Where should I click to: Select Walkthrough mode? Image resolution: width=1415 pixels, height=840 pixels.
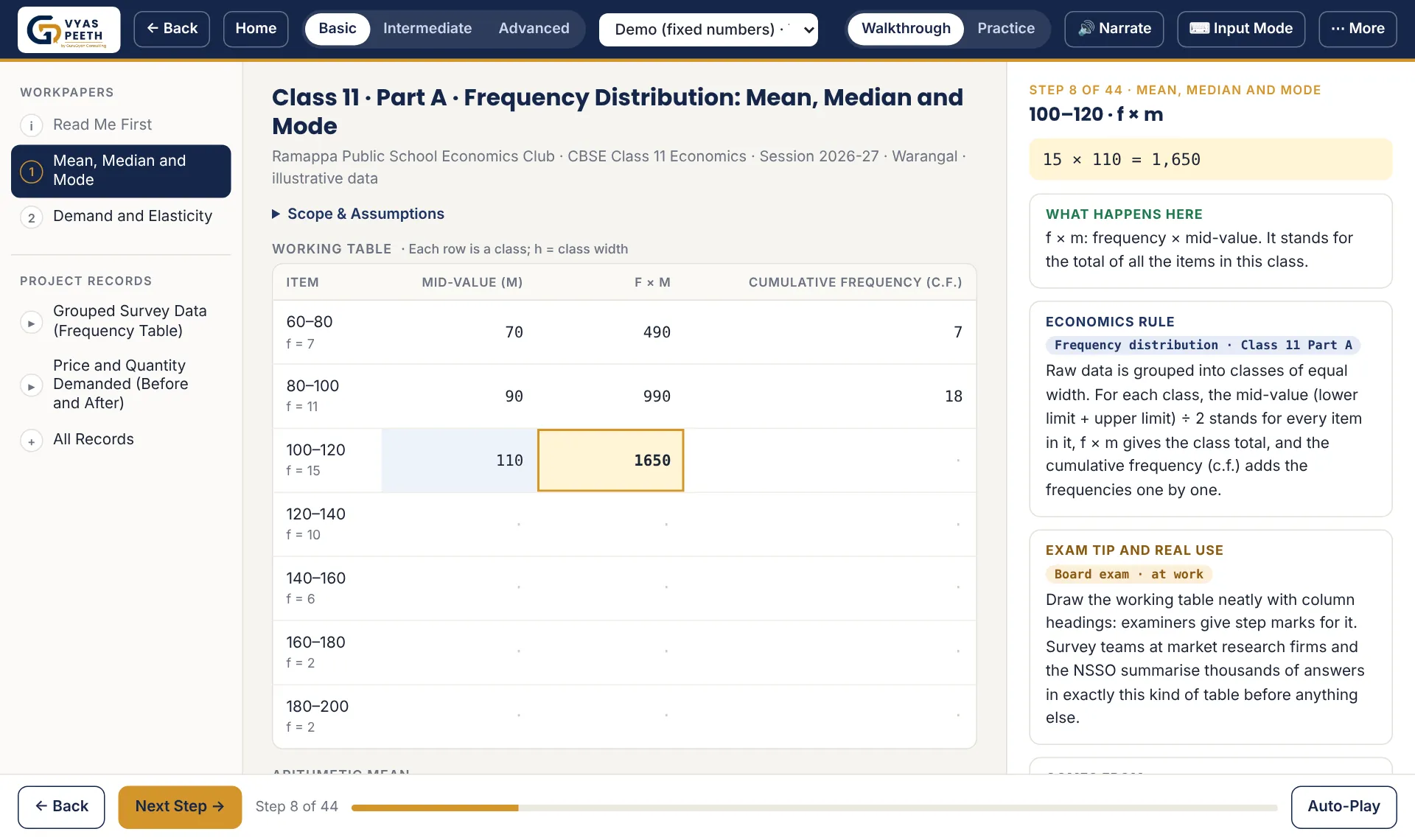[x=905, y=29]
